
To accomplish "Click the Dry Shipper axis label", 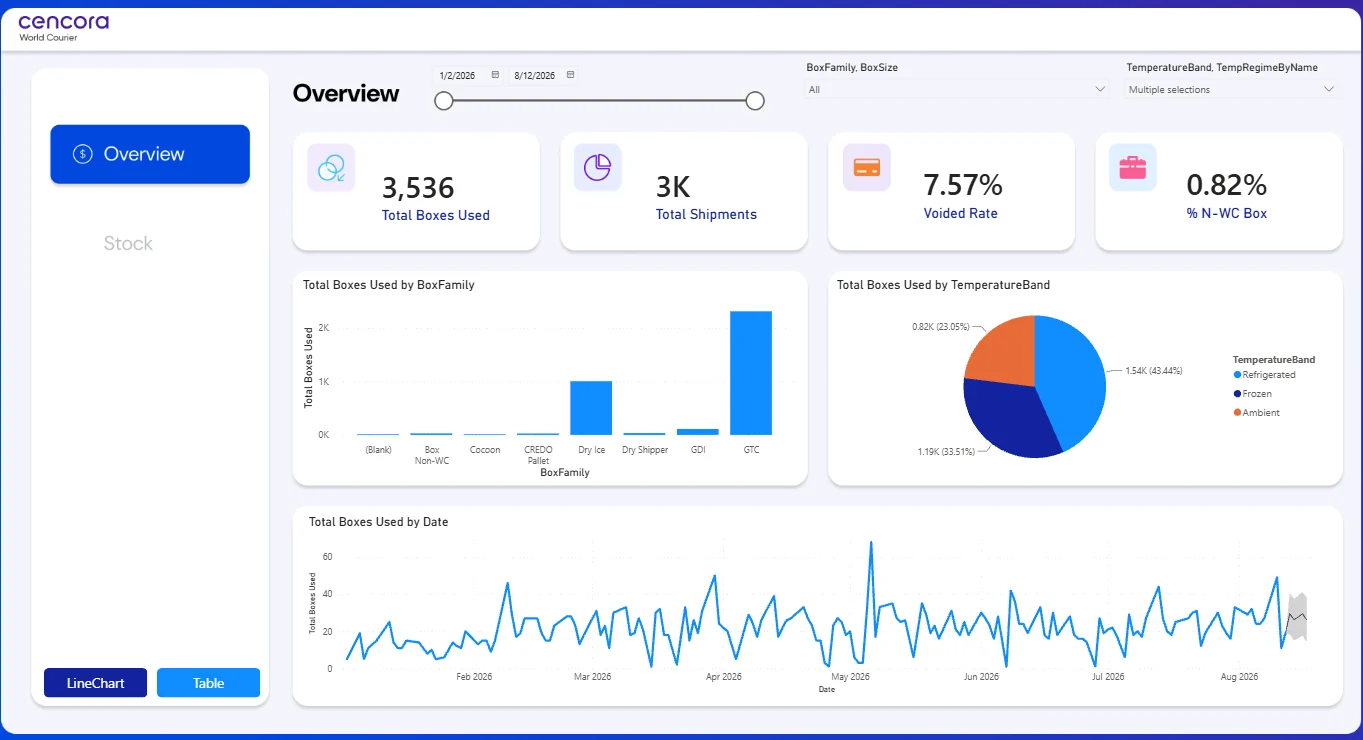I will coord(645,450).
